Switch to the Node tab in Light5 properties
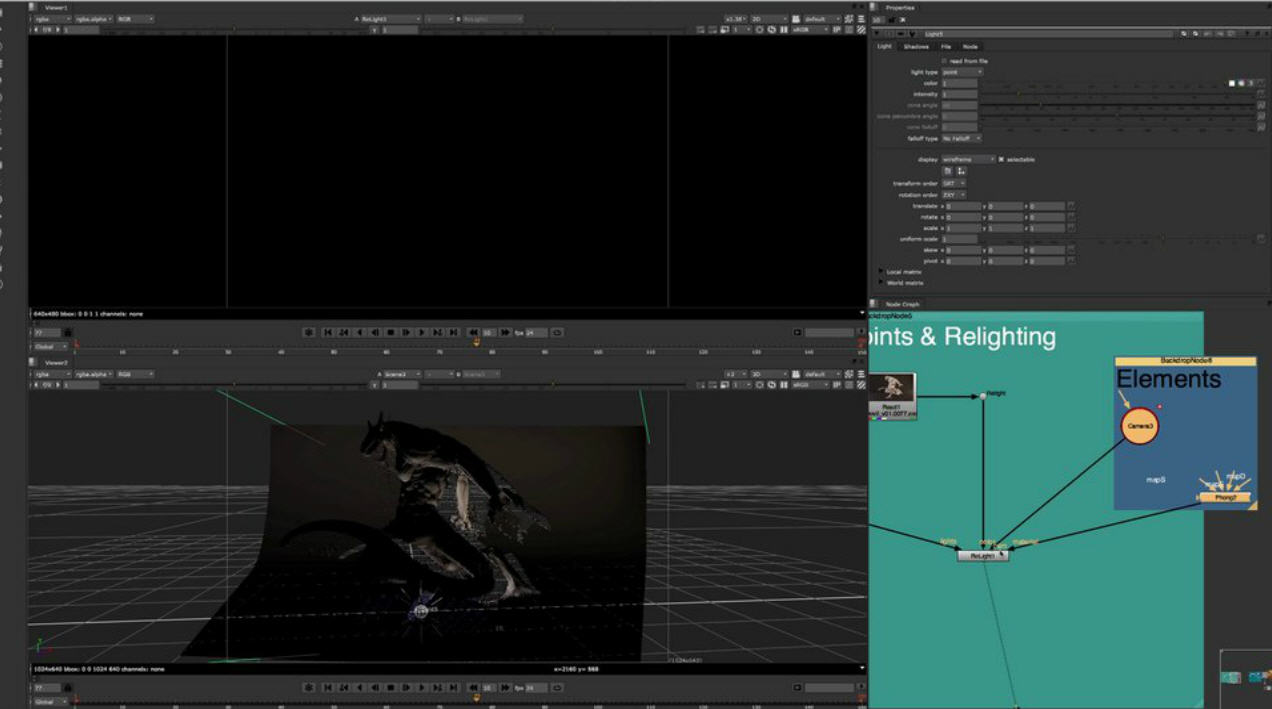Screen dimensions: 1272x709 [970, 46]
